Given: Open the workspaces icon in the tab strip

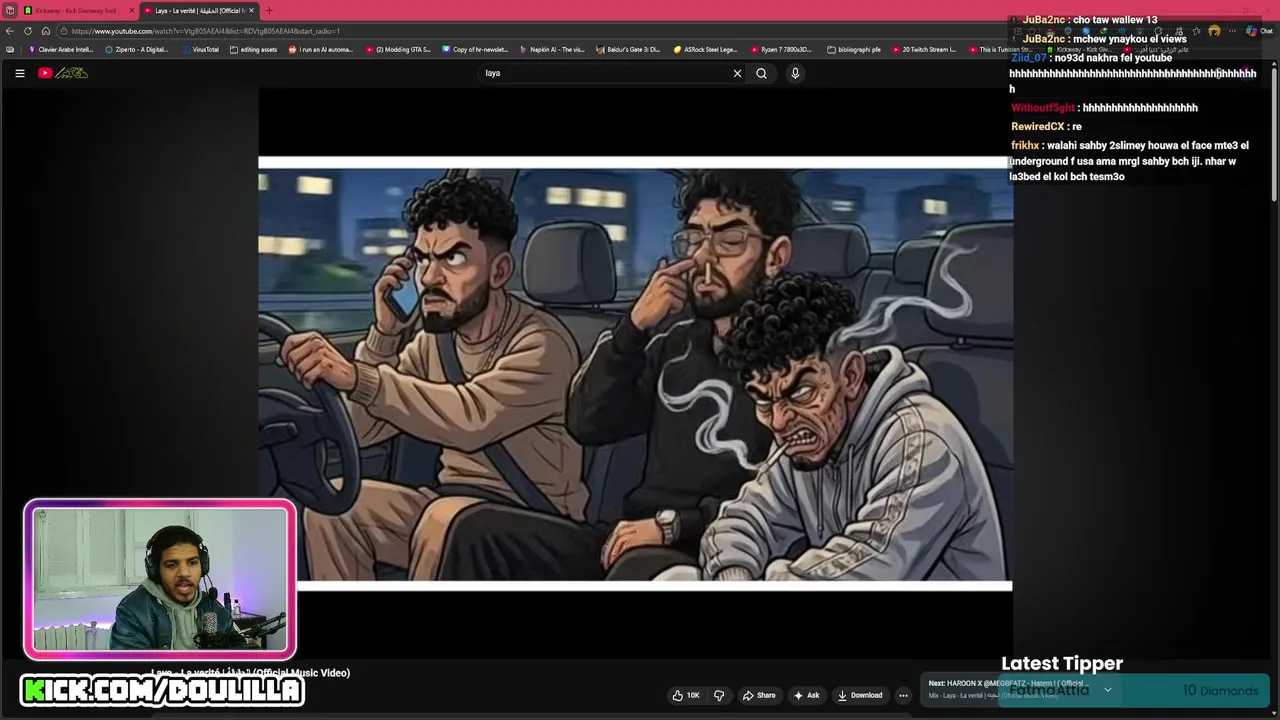Looking at the screenshot, I should (x=9, y=10).
